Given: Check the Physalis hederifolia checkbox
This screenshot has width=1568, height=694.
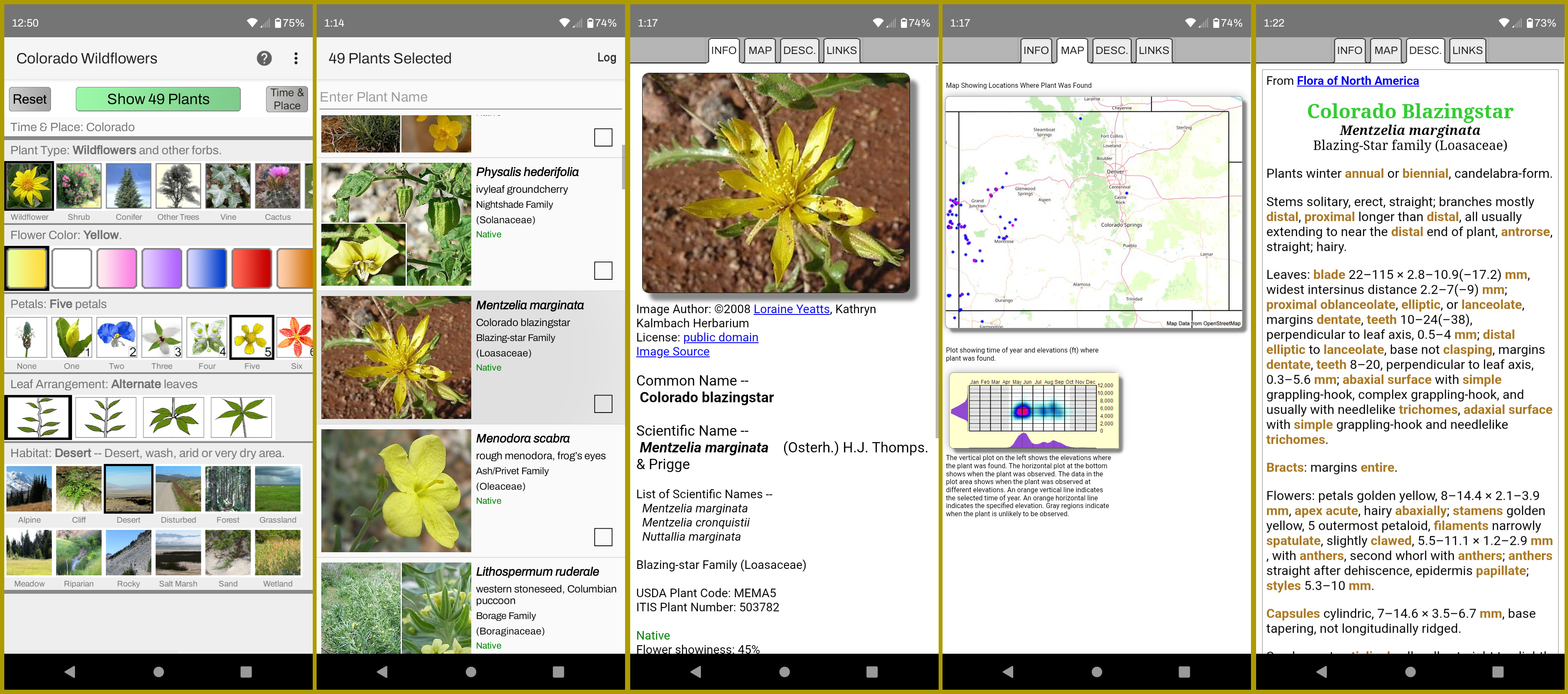Looking at the screenshot, I should [x=603, y=270].
